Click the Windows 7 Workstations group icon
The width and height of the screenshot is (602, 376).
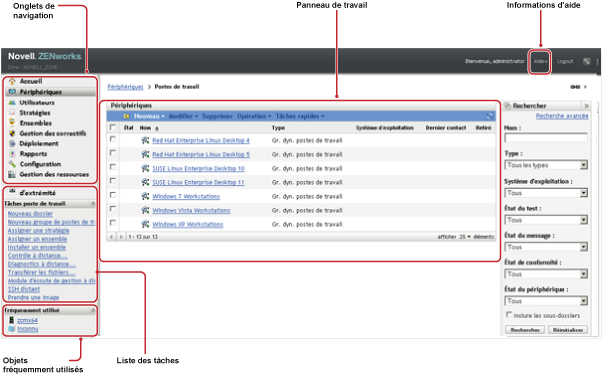(145, 196)
